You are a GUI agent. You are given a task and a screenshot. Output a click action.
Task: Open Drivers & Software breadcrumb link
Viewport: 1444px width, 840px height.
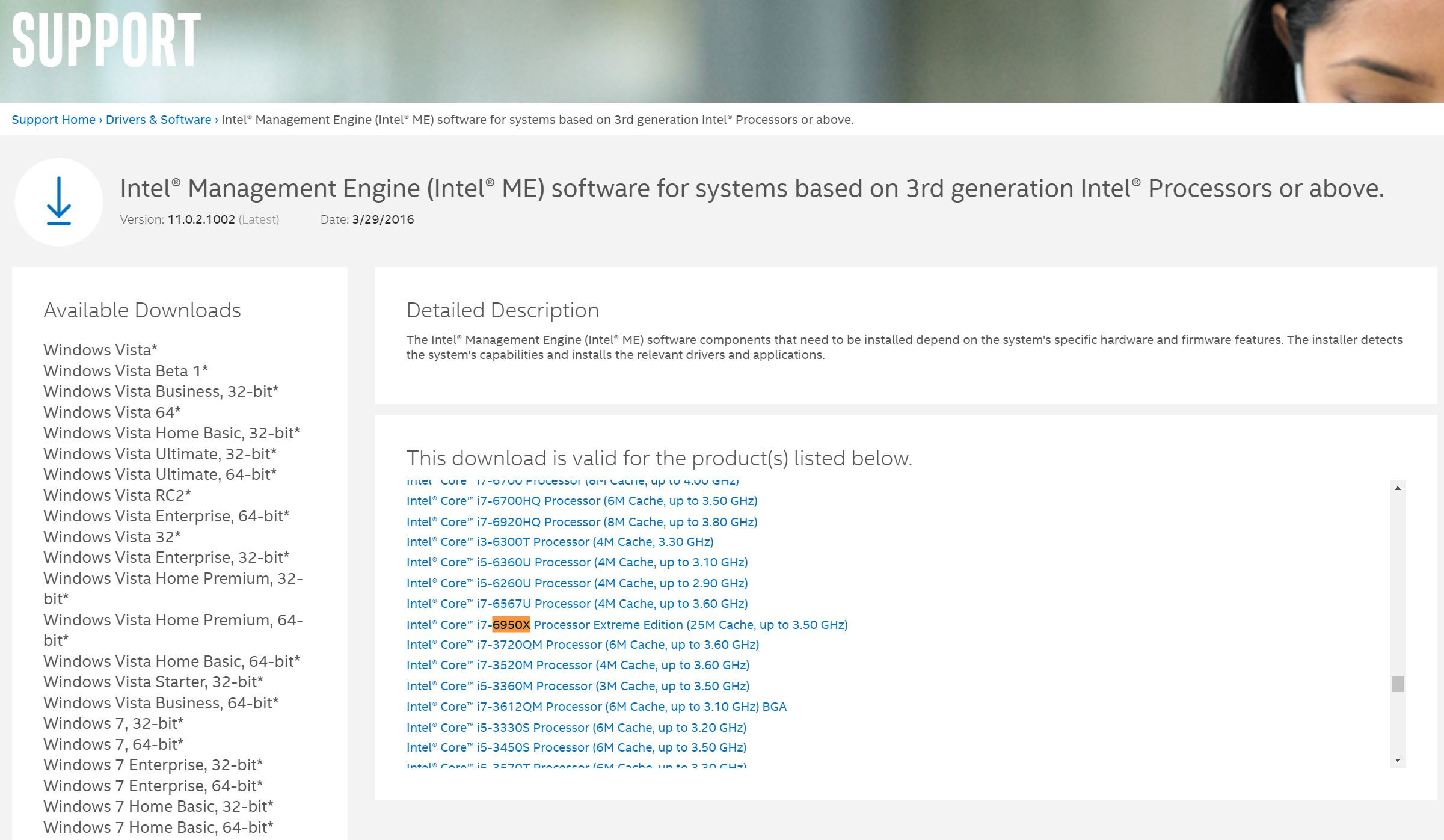[158, 120]
